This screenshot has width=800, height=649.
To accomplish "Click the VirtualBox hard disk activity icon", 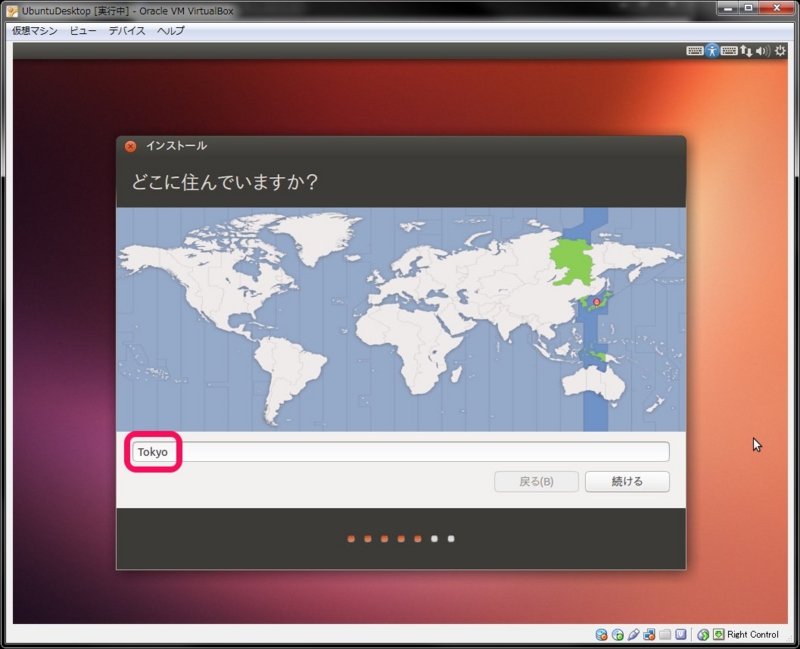I will click(602, 634).
